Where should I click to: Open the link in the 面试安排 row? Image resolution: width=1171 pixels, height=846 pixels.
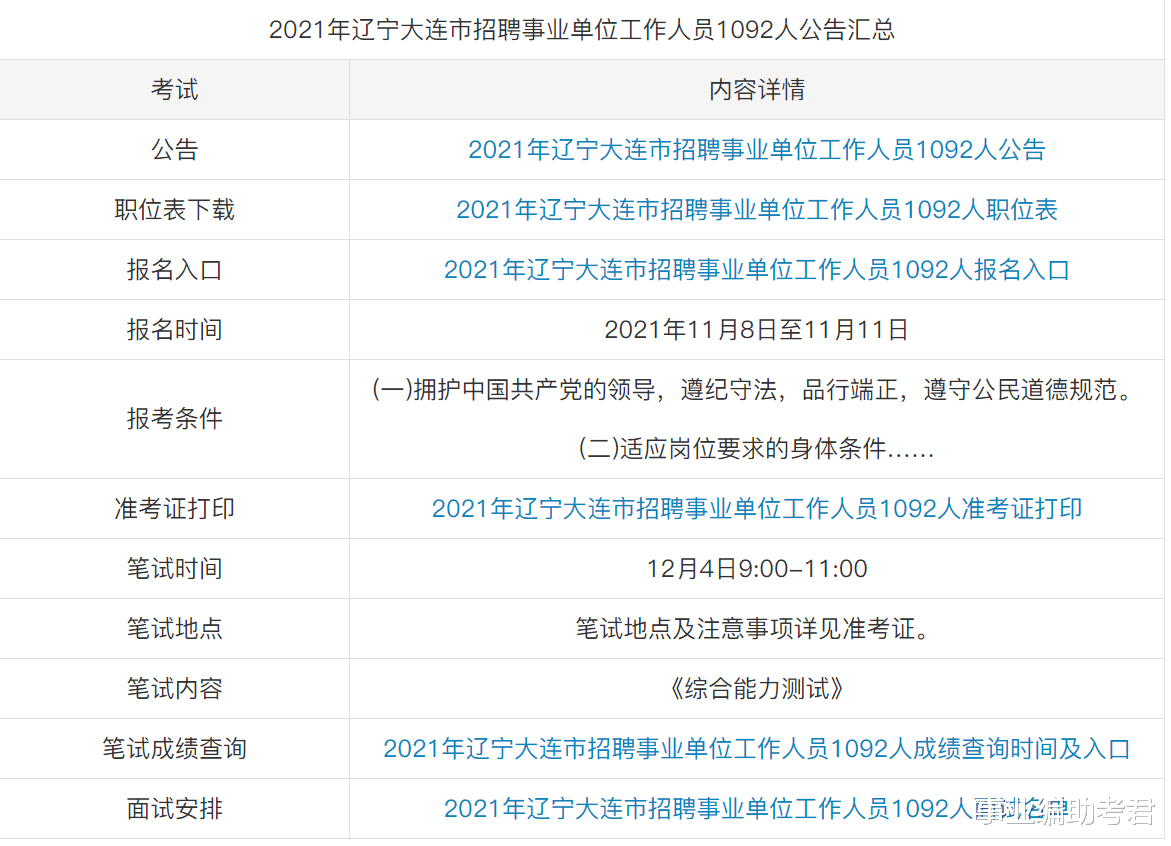pos(757,808)
